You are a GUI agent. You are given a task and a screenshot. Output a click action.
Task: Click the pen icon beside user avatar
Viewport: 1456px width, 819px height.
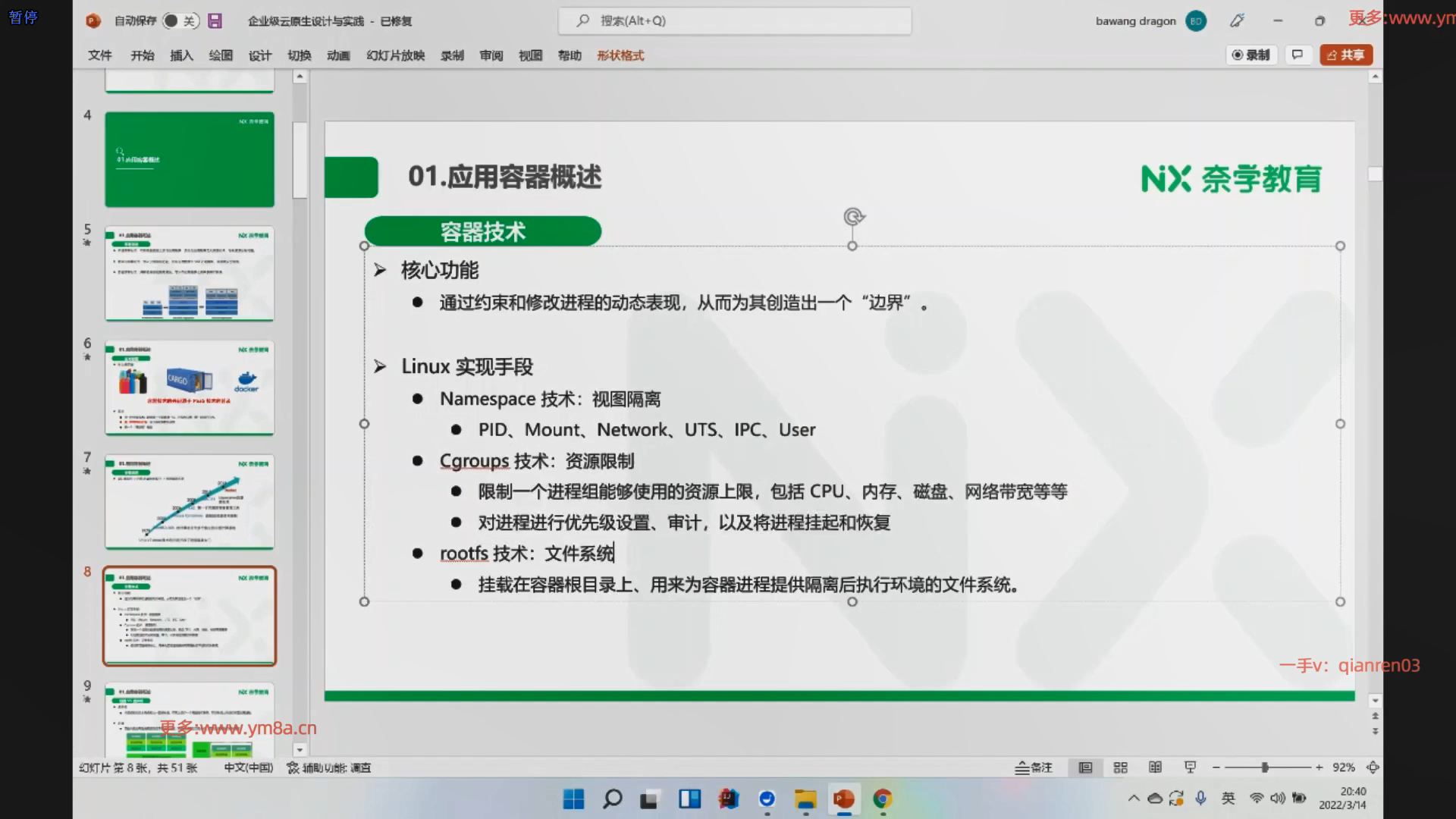(x=1237, y=21)
